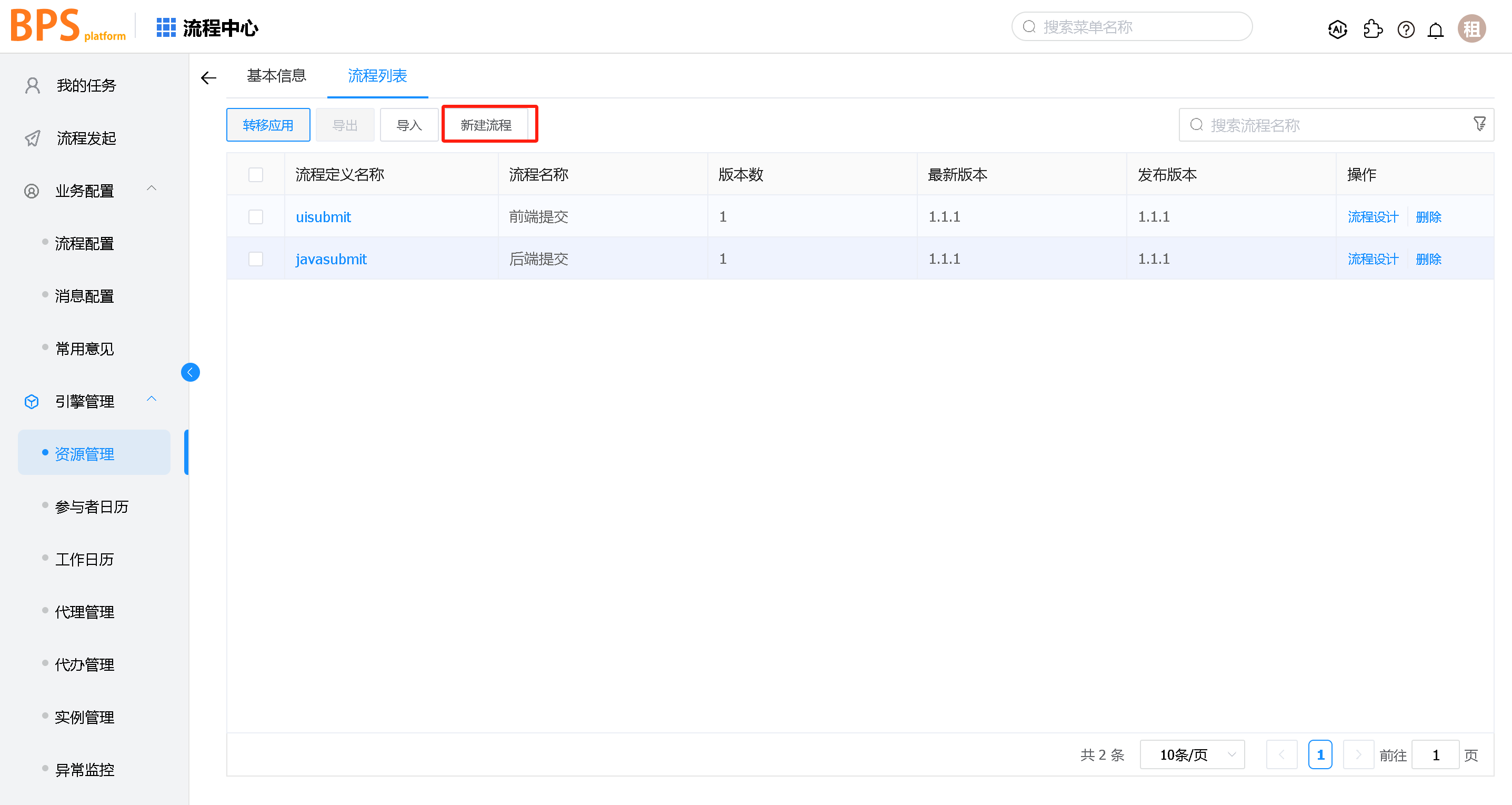The image size is (1512, 805).
Task: Open the notification bell
Action: [1436, 30]
